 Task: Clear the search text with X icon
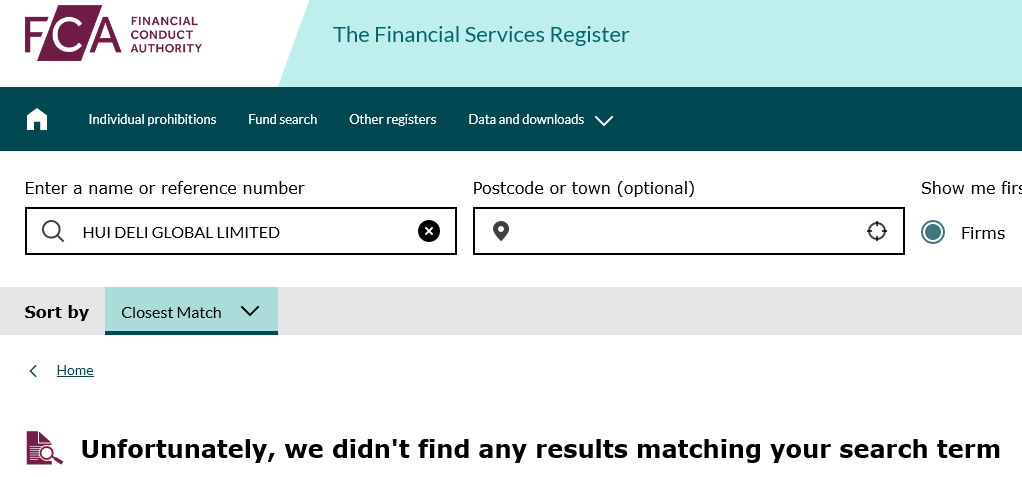429,231
